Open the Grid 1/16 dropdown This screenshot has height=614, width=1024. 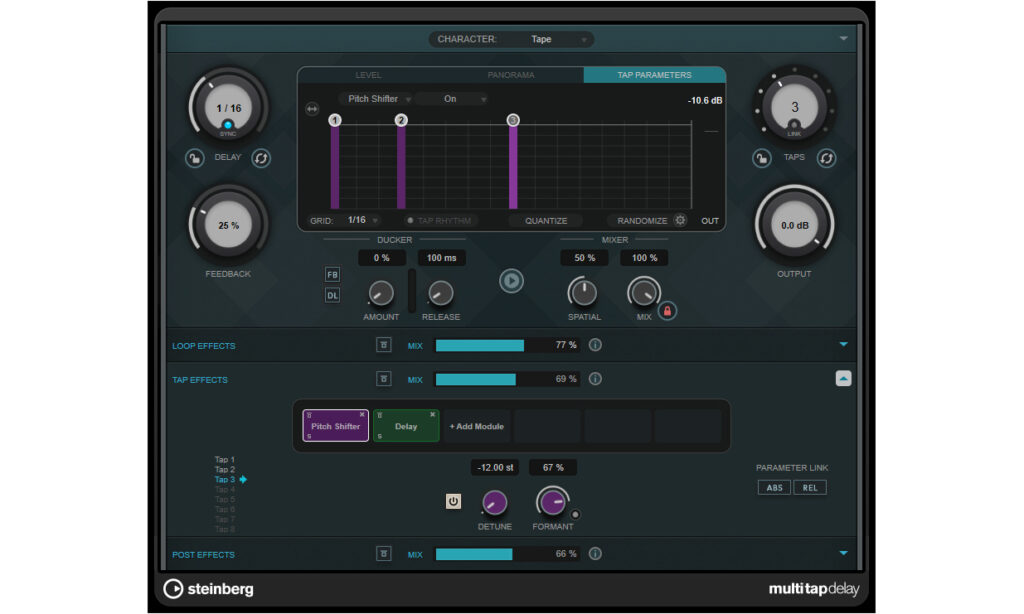(x=362, y=220)
